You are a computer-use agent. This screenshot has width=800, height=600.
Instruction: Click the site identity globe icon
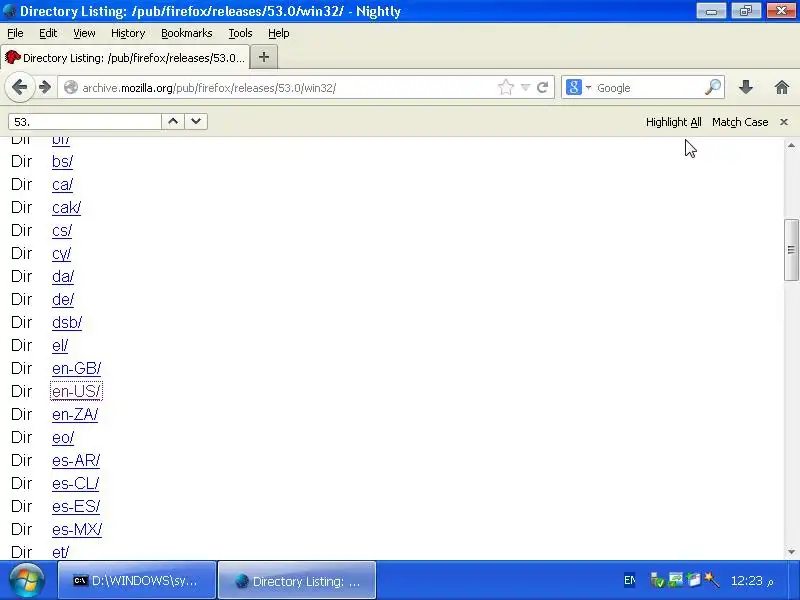pyautogui.click(x=71, y=88)
